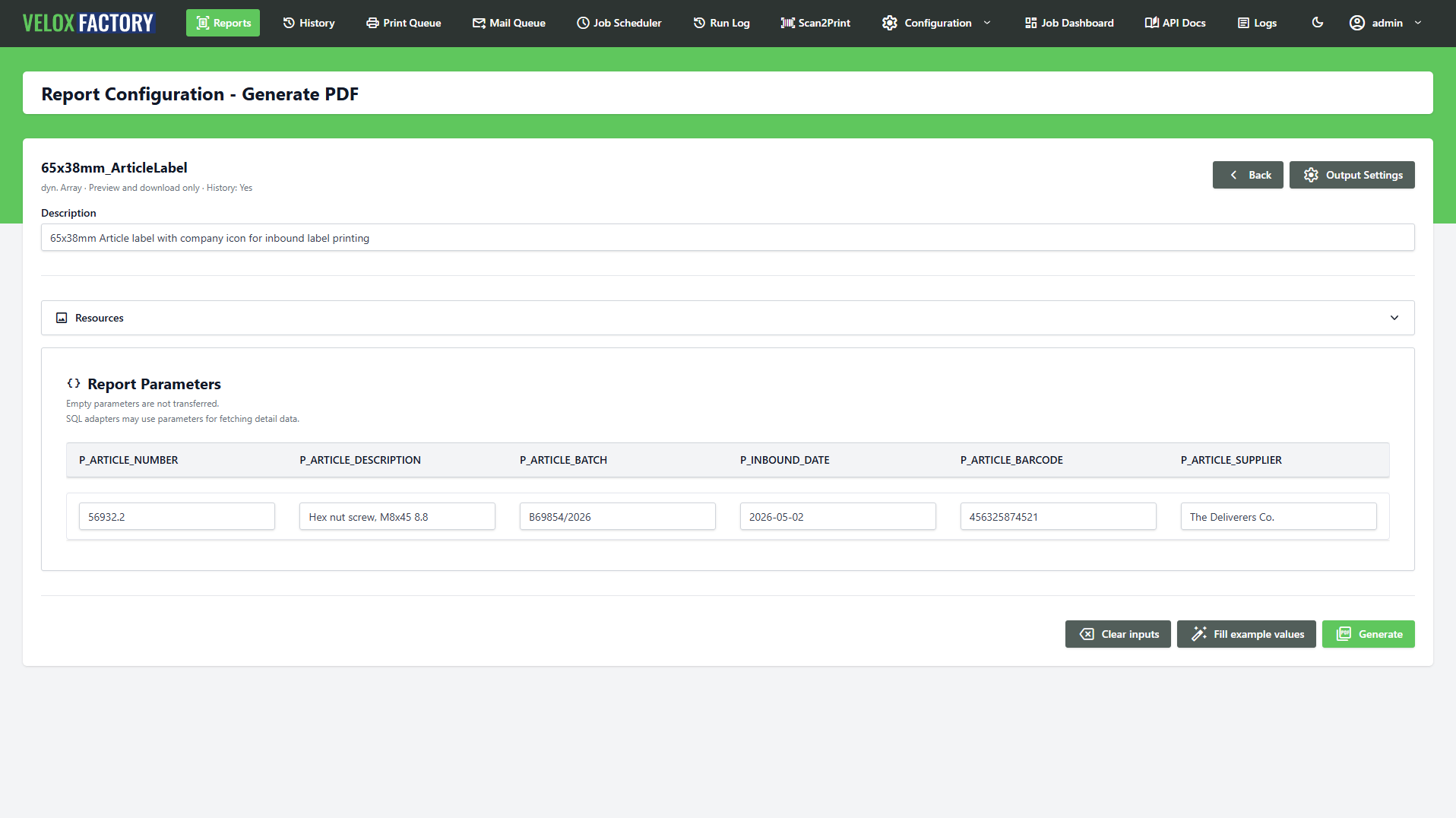Clear inputs of the parameters

pos(1118,634)
